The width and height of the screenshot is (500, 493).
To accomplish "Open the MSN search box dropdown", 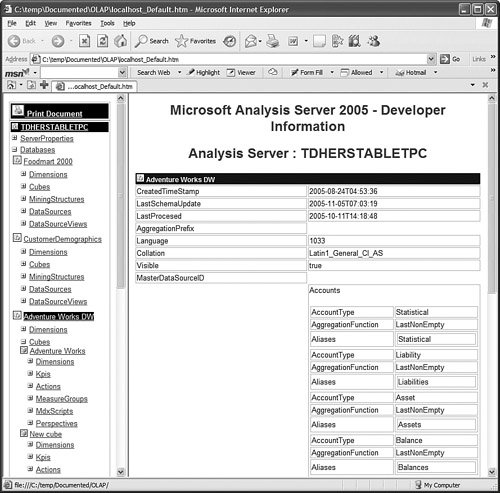I will 122,72.
